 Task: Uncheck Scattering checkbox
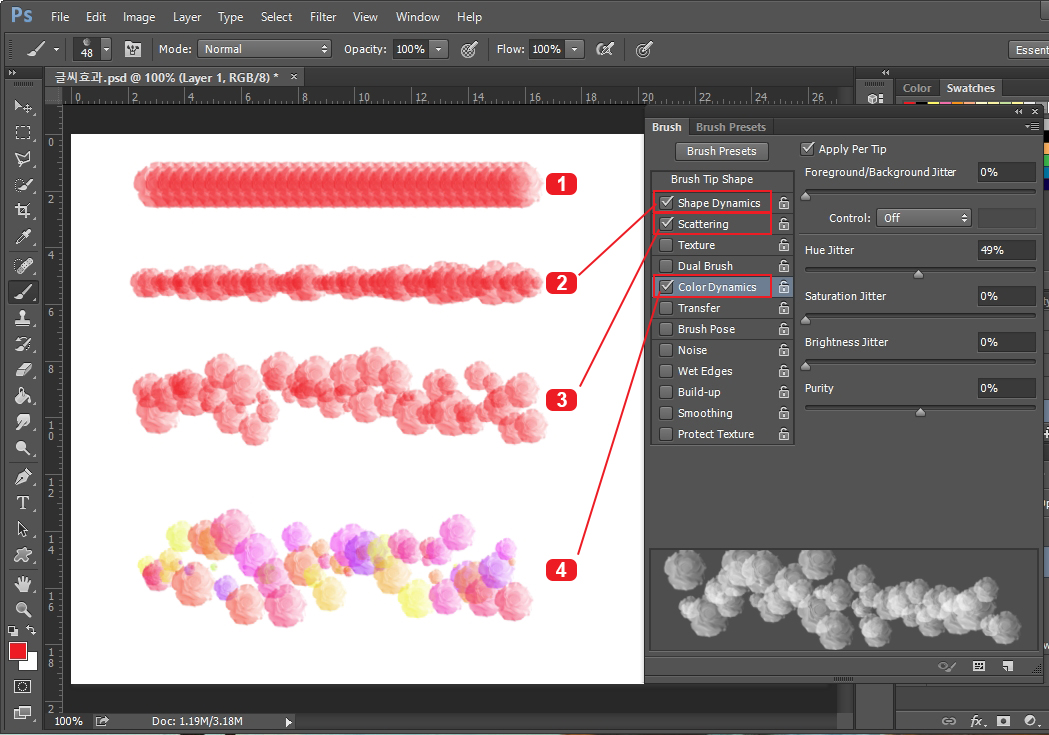(x=666, y=223)
